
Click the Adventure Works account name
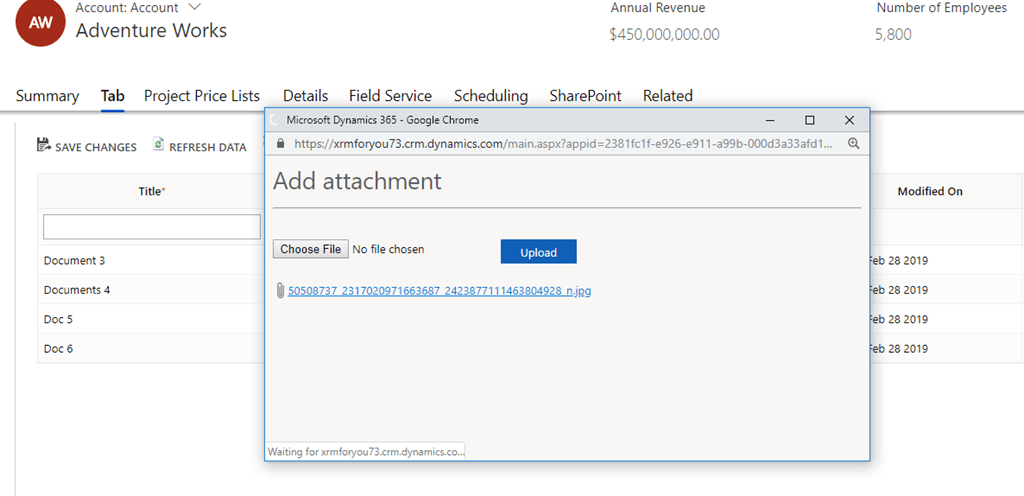[x=152, y=31]
